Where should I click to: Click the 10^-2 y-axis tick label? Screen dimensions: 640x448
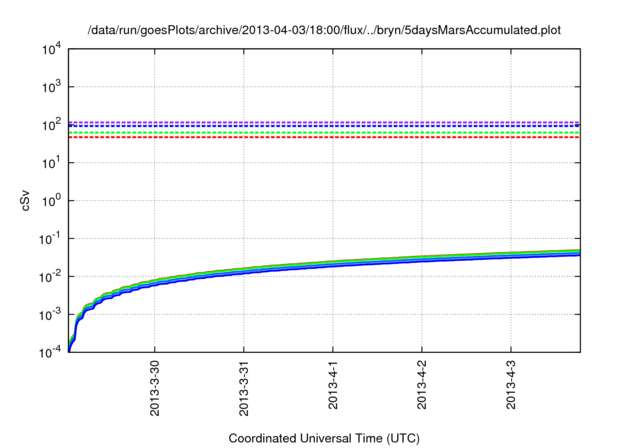point(50,277)
